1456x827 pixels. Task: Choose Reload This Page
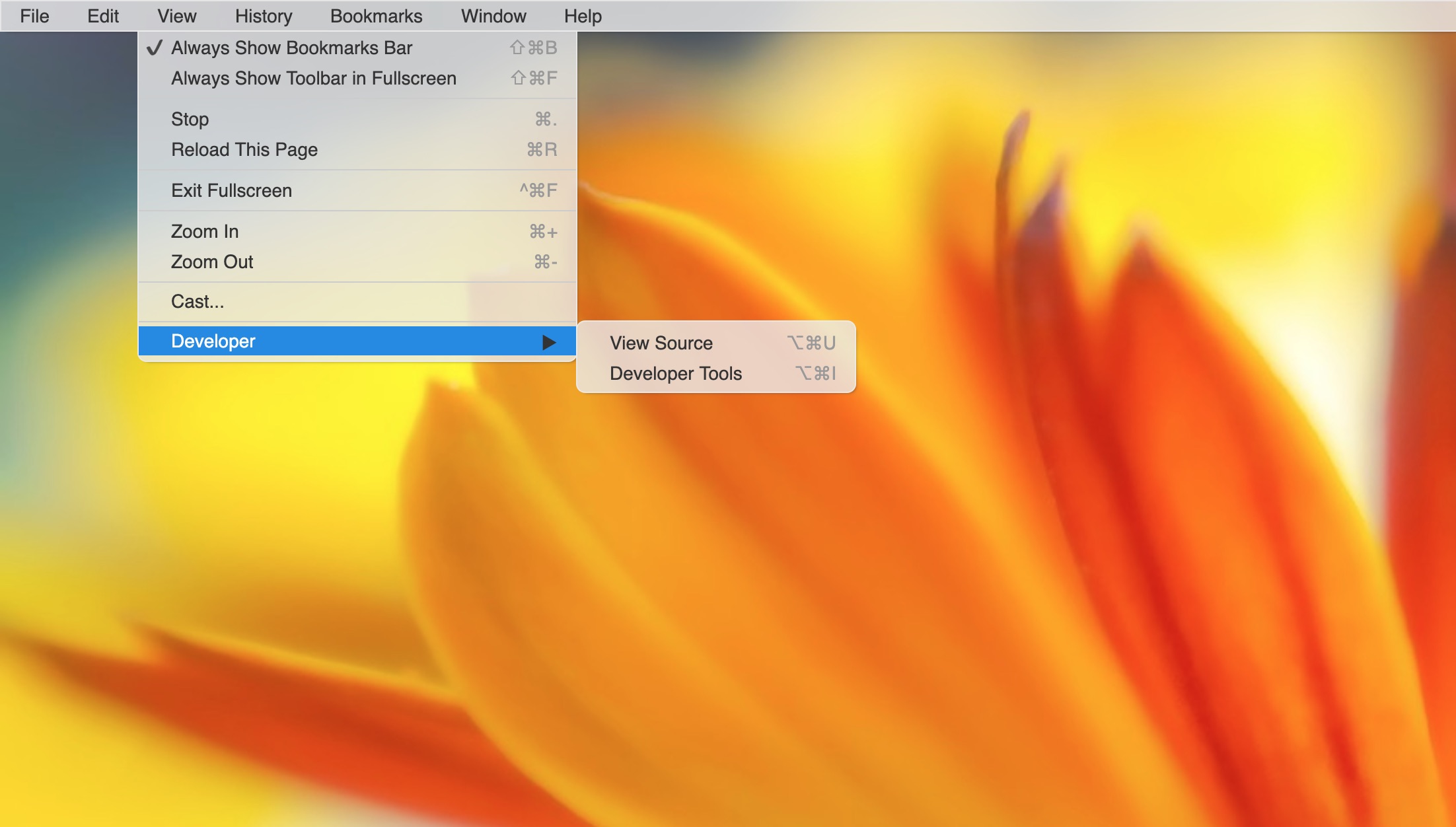(x=244, y=149)
